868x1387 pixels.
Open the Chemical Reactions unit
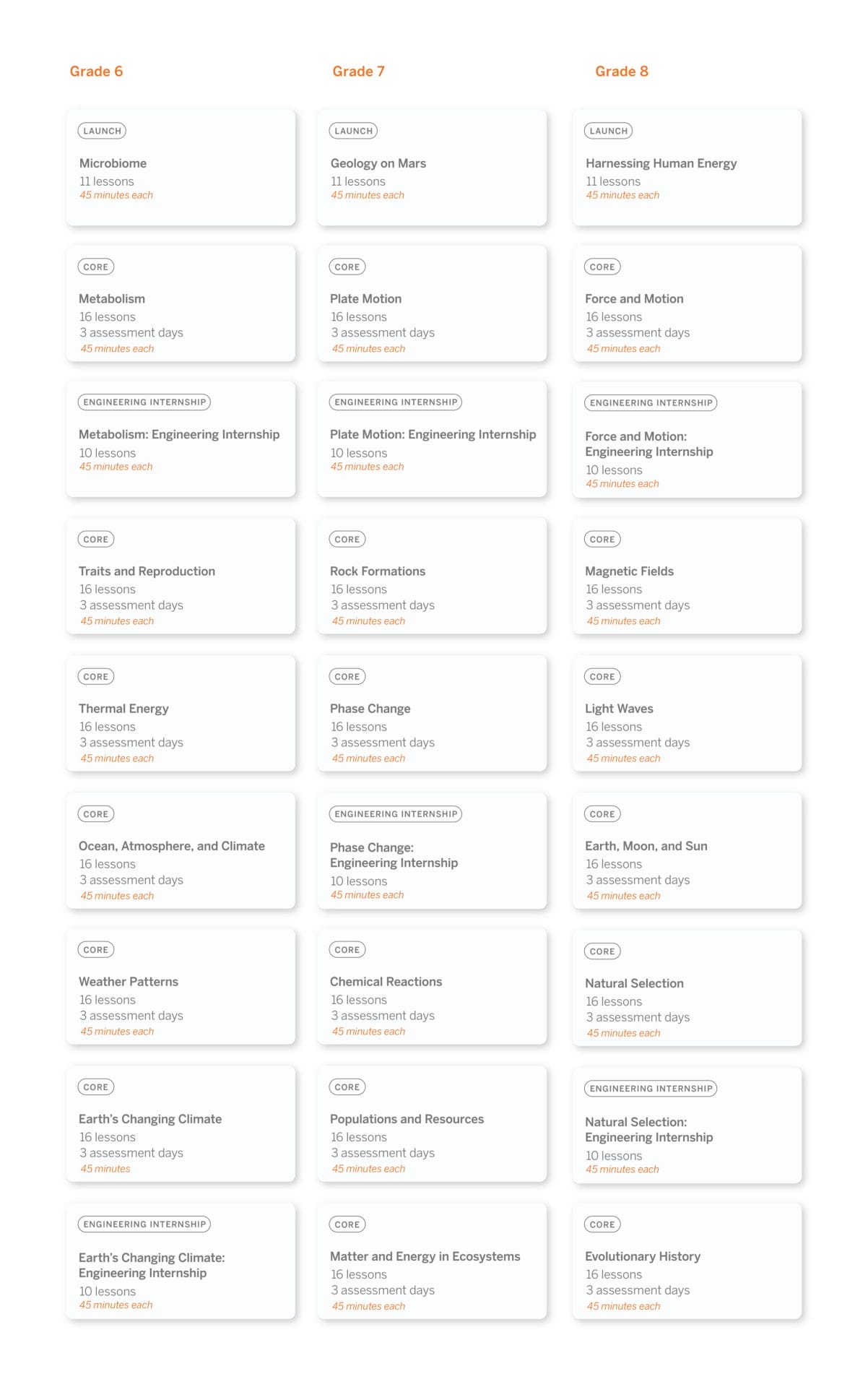coord(432,986)
